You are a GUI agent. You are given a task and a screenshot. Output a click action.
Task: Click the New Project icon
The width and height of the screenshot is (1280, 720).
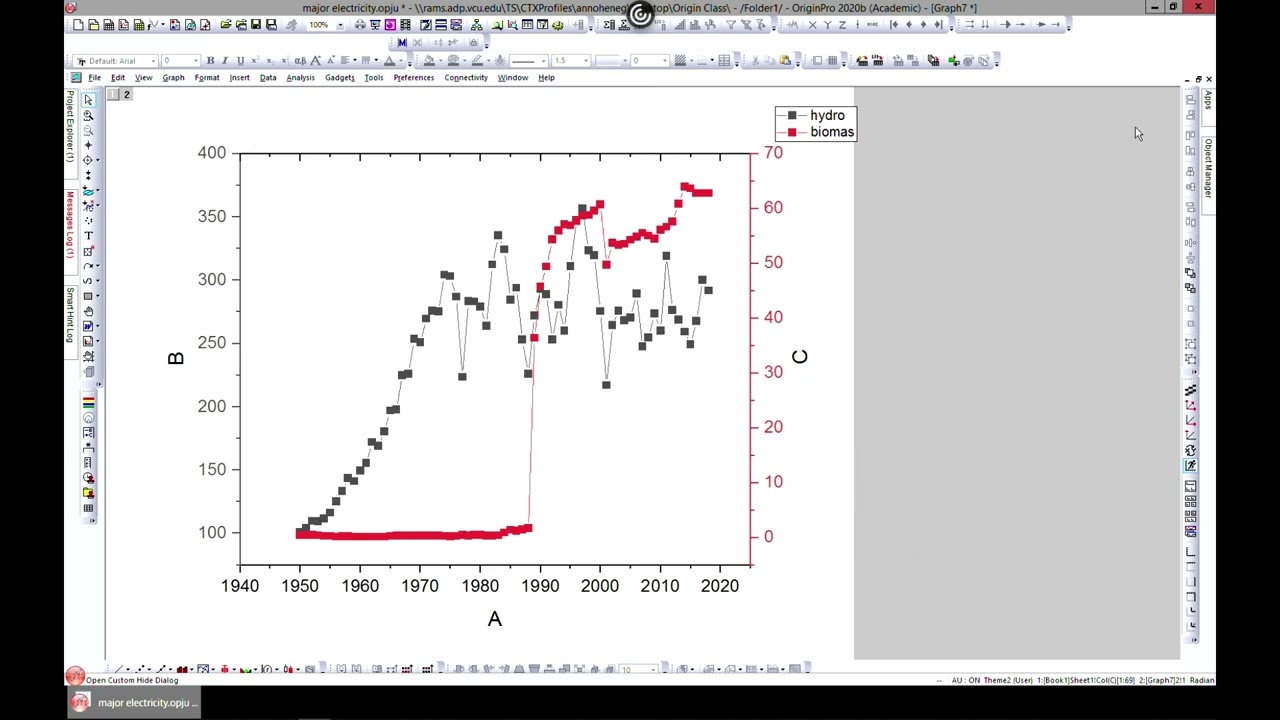coord(78,24)
